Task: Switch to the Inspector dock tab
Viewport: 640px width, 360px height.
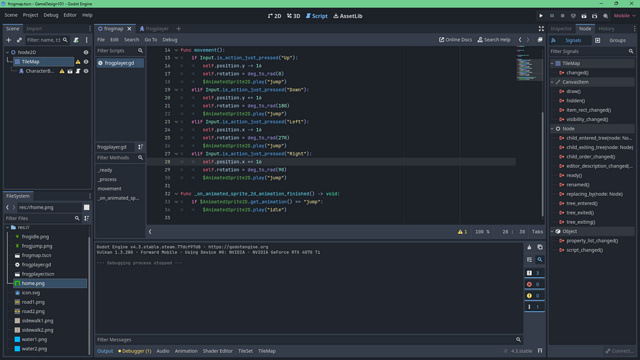Action: (561, 29)
